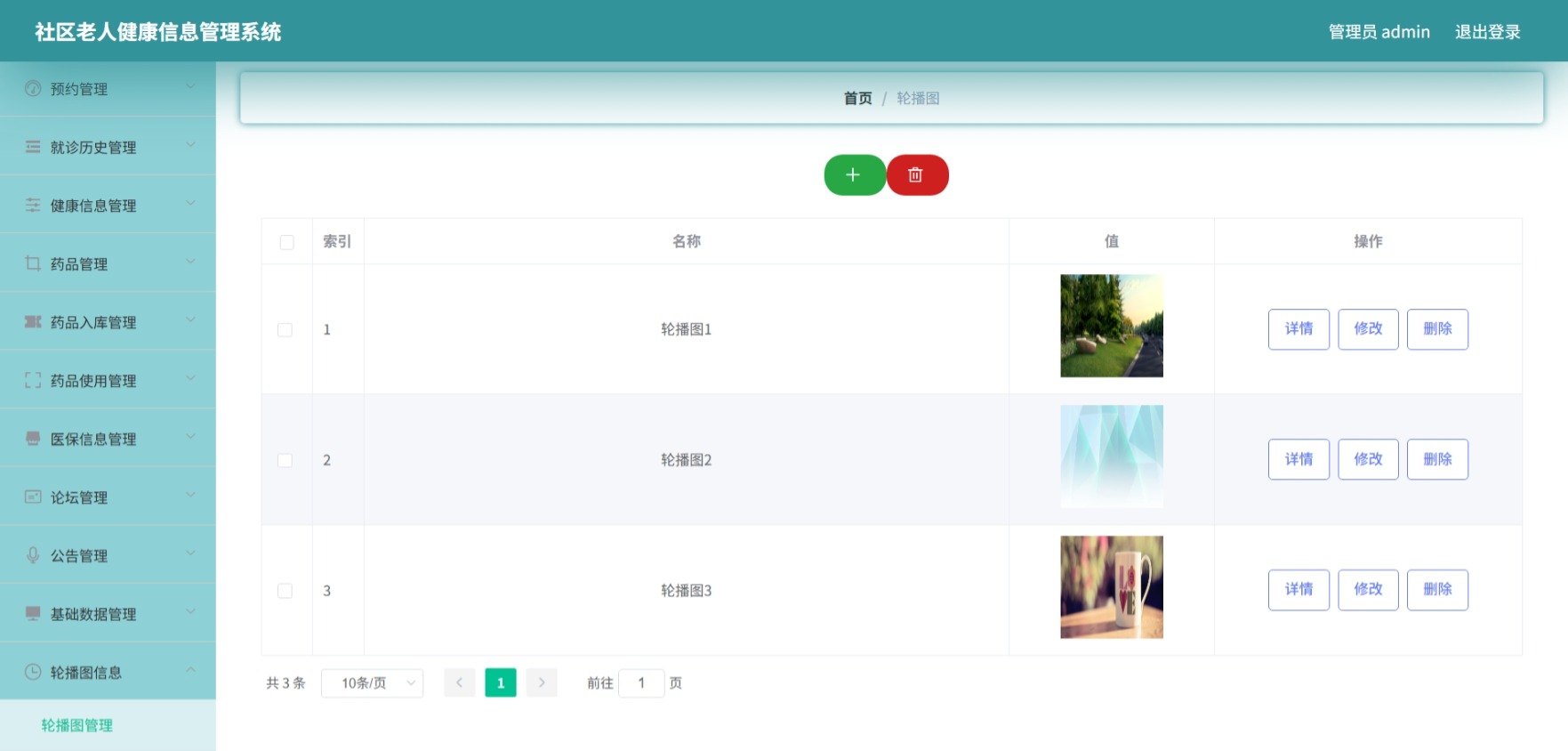Click the 就诊历史管理 list icon

click(x=33, y=147)
